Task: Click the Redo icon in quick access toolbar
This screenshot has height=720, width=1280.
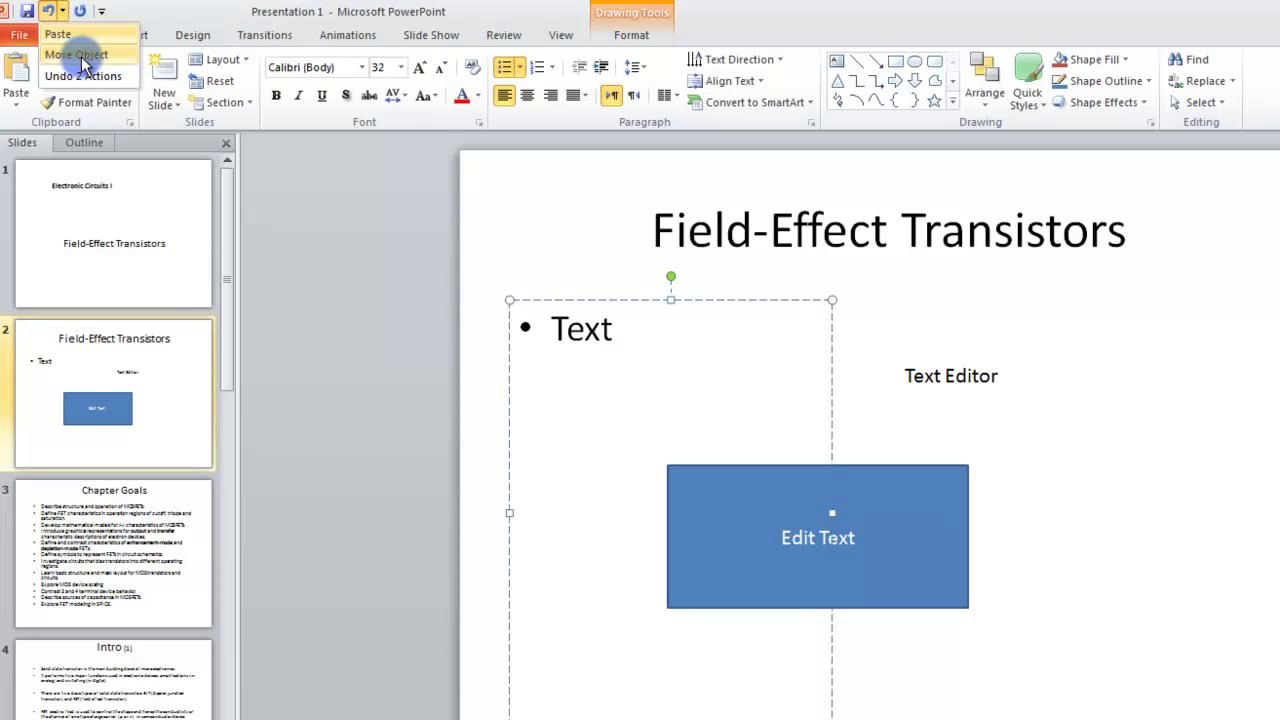Action: (x=80, y=11)
